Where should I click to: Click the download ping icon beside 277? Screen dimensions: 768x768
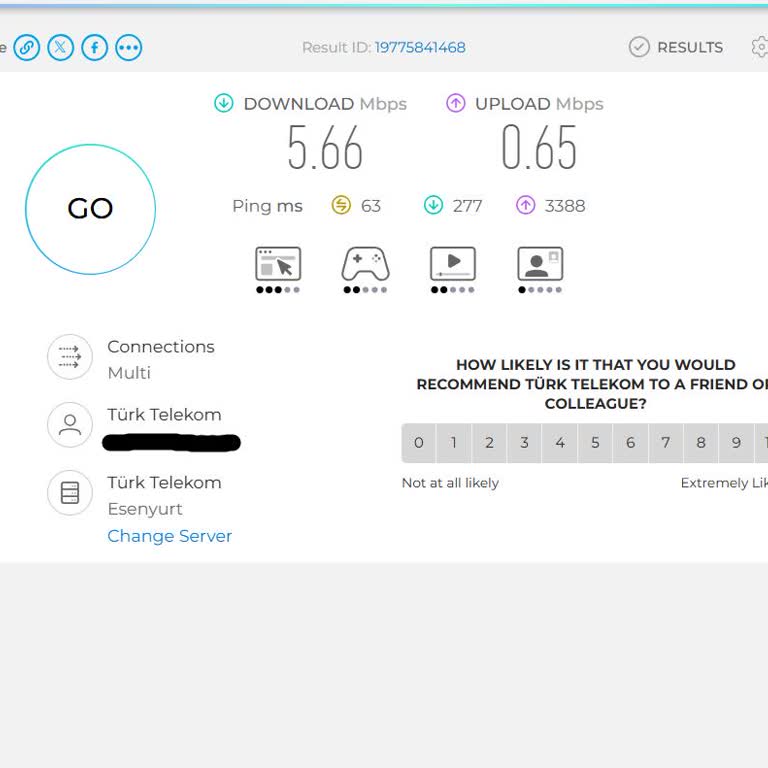click(433, 205)
